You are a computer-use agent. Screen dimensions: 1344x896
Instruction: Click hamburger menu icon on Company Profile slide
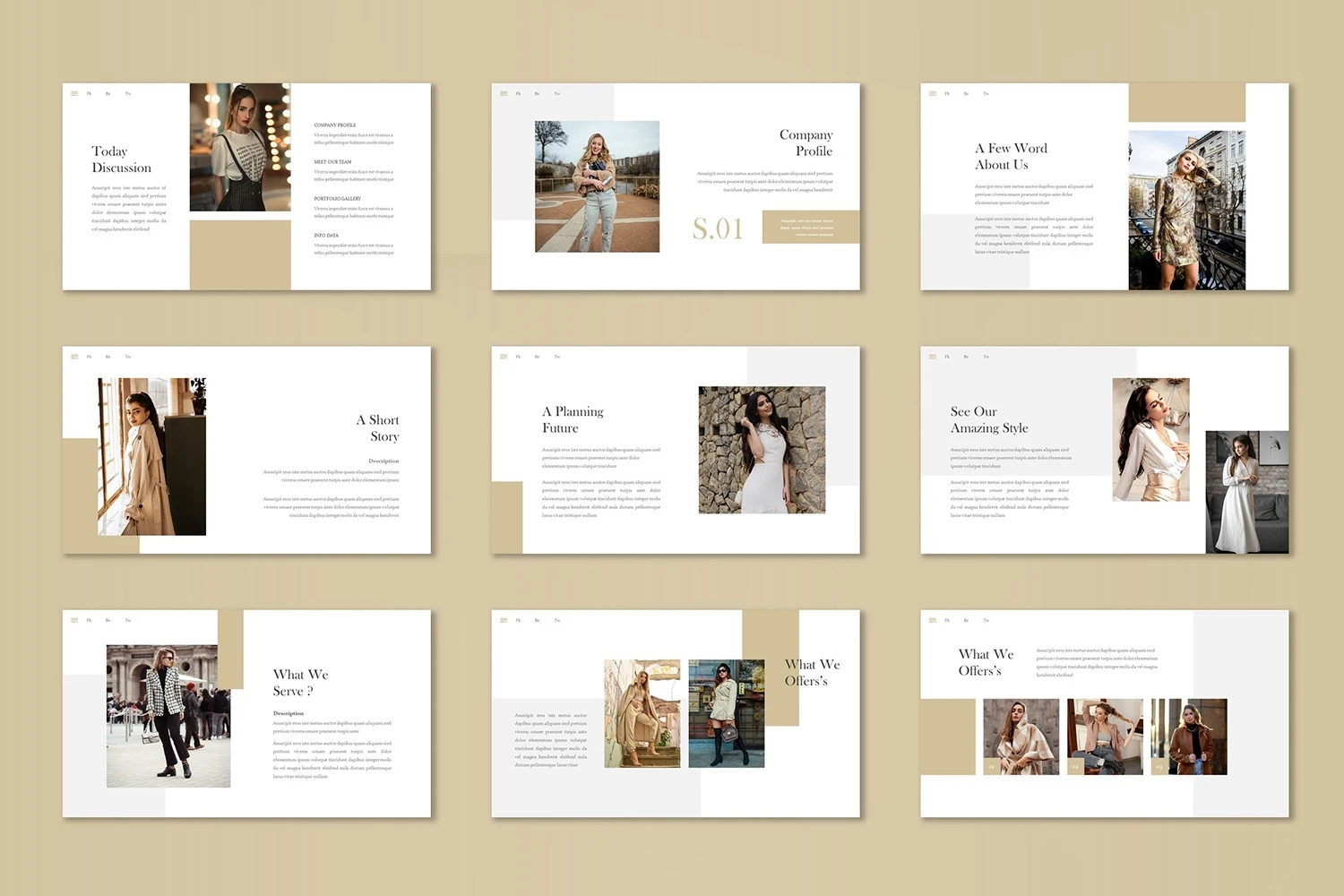(x=504, y=93)
